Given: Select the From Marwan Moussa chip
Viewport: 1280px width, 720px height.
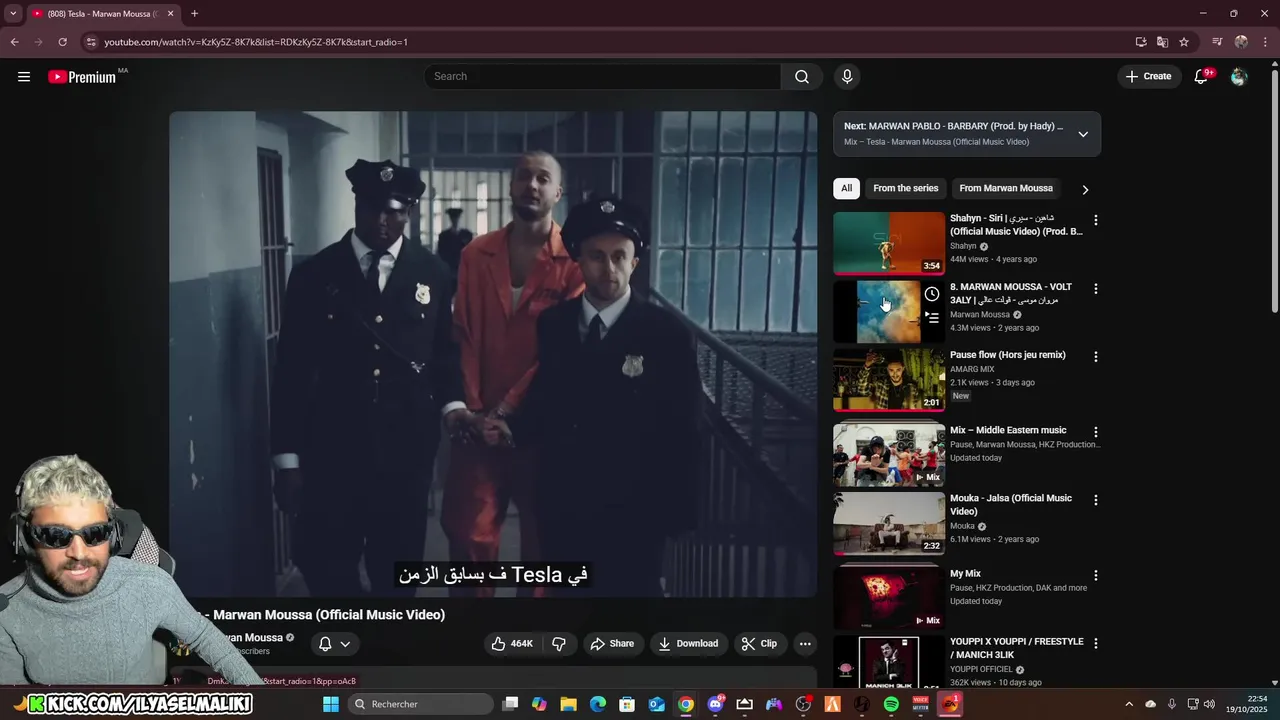Looking at the screenshot, I should click(1006, 188).
